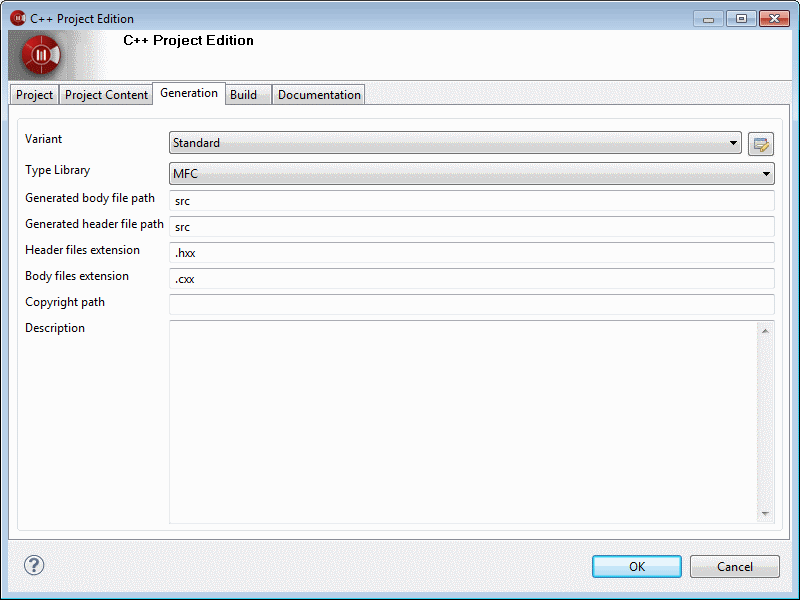Open the Project Content tab
Viewport: 800px width, 600px height.
pos(106,95)
